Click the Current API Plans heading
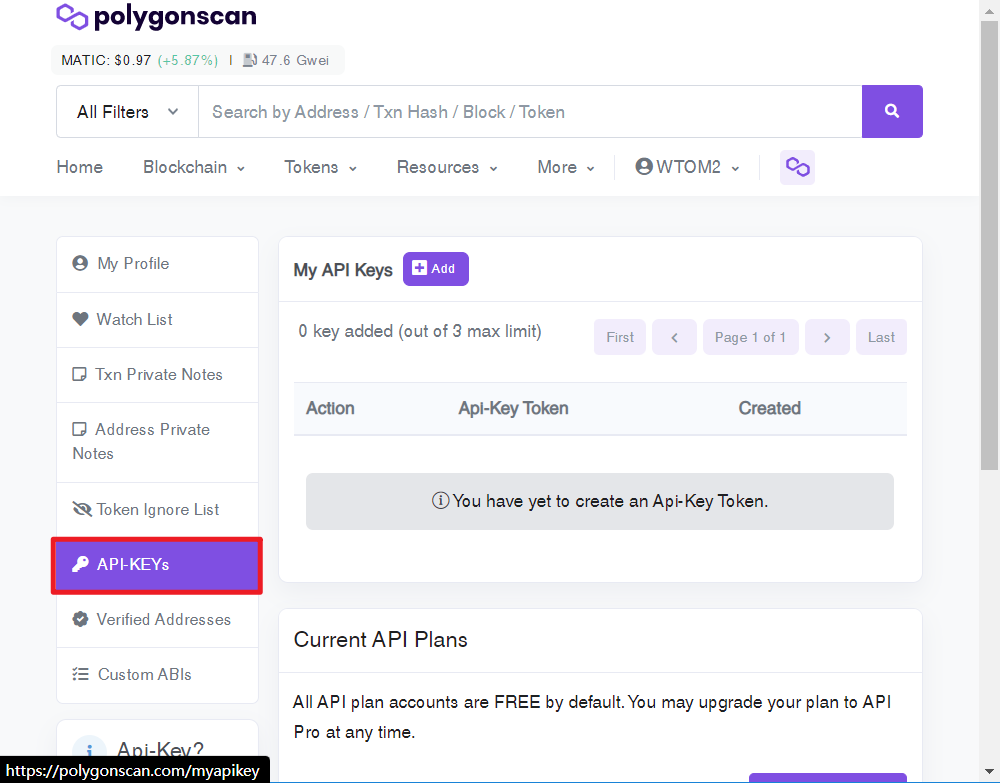 [381, 640]
